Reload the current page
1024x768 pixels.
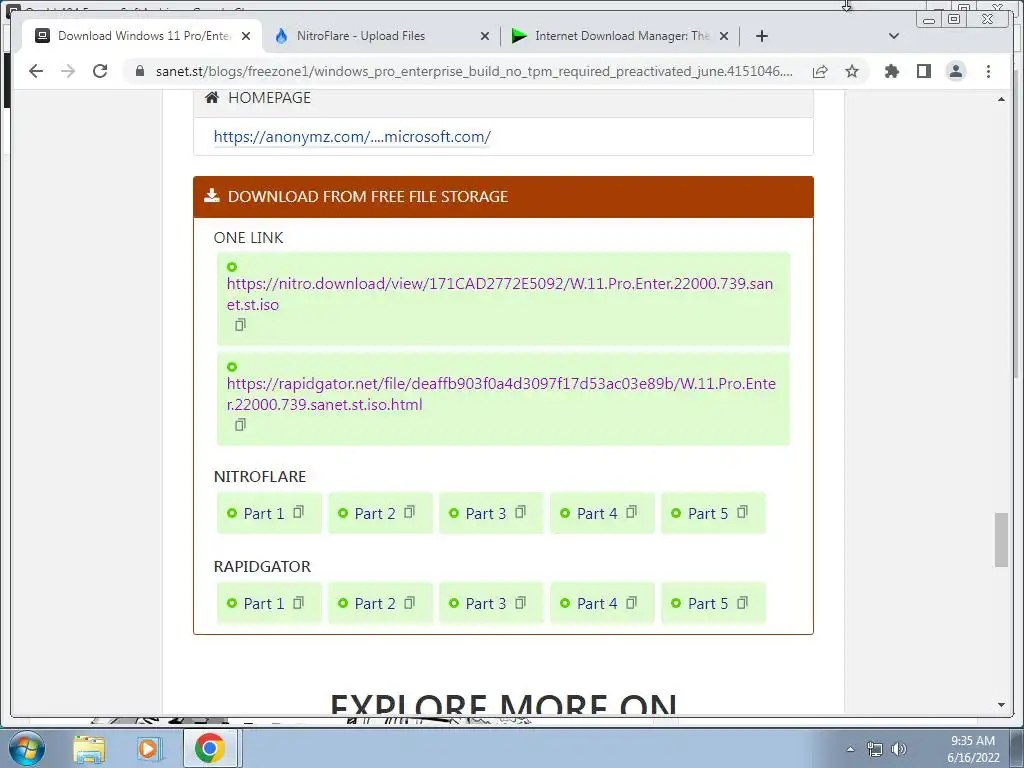(100, 71)
